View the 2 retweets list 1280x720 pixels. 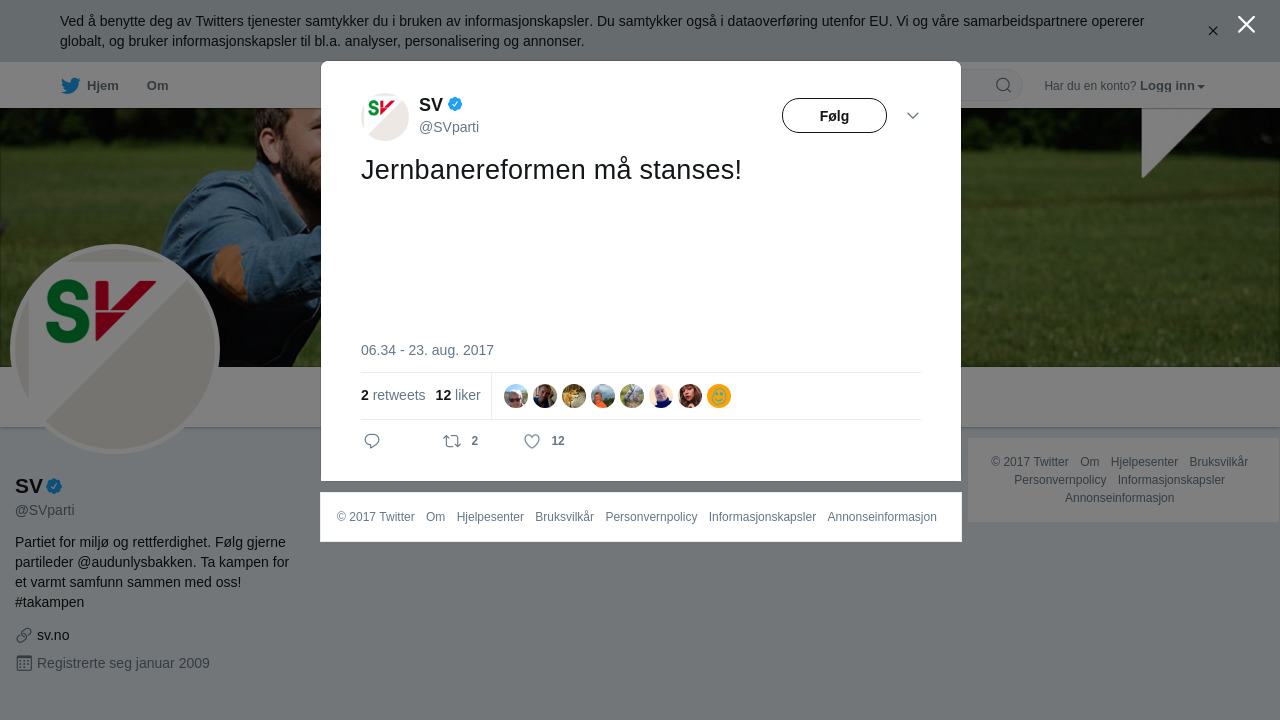click(393, 395)
